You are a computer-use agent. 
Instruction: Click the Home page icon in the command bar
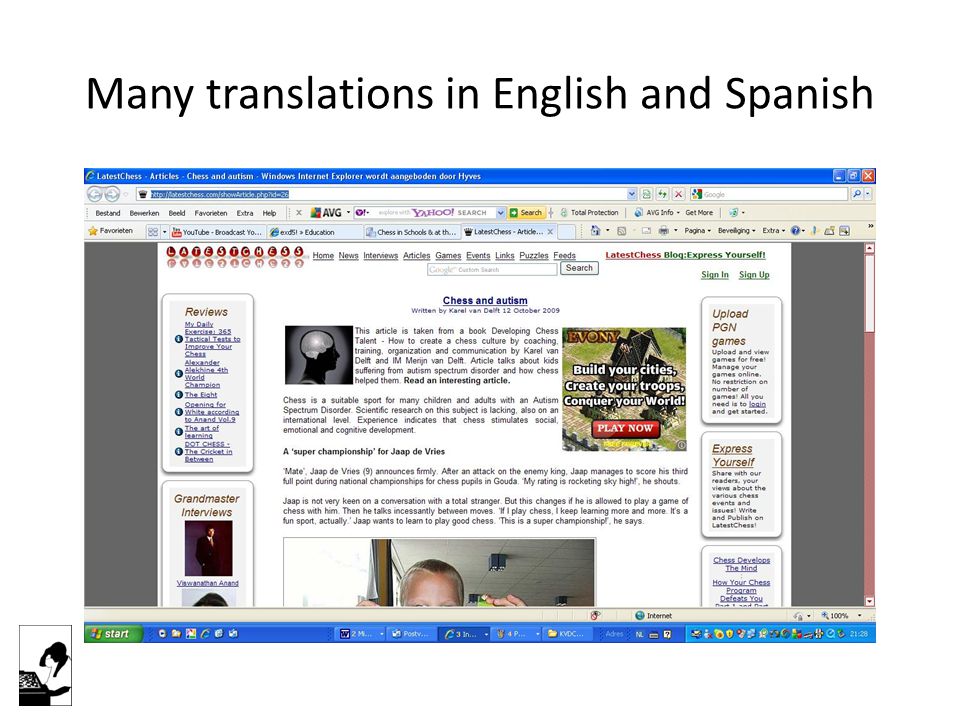coord(595,231)
